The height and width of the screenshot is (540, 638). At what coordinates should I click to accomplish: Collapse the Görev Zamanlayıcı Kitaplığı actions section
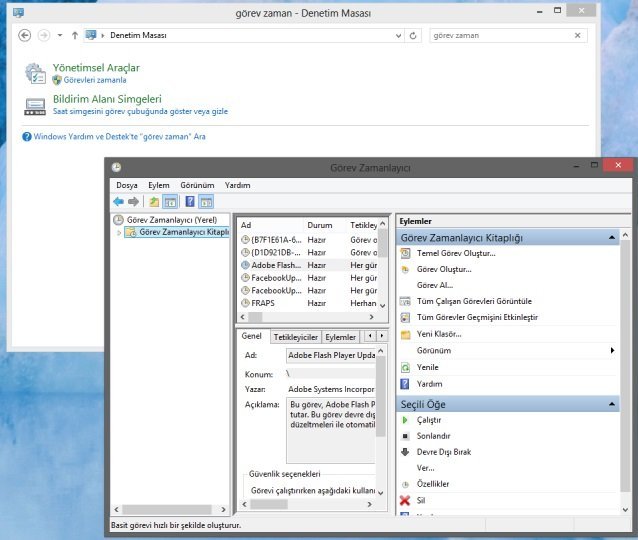click(x=612, y=238)
